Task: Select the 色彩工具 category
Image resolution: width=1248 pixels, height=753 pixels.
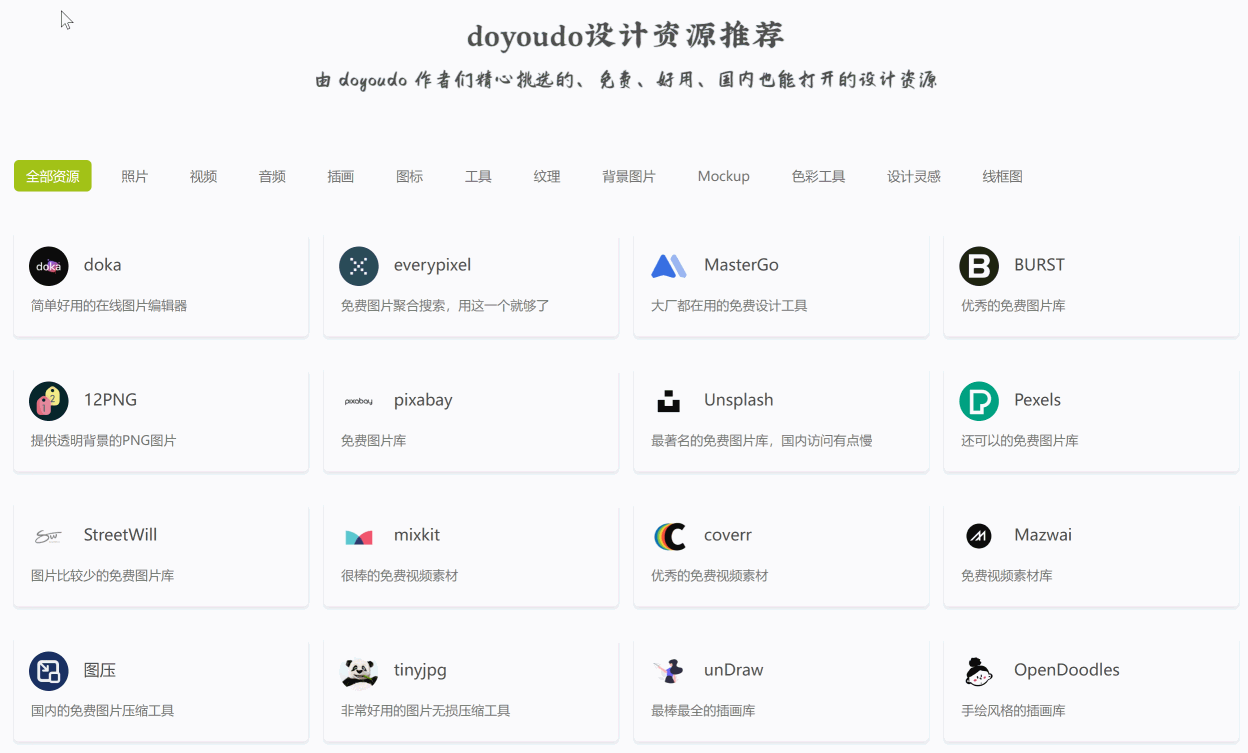Action: pyautogui.click(x=818, y=176)
